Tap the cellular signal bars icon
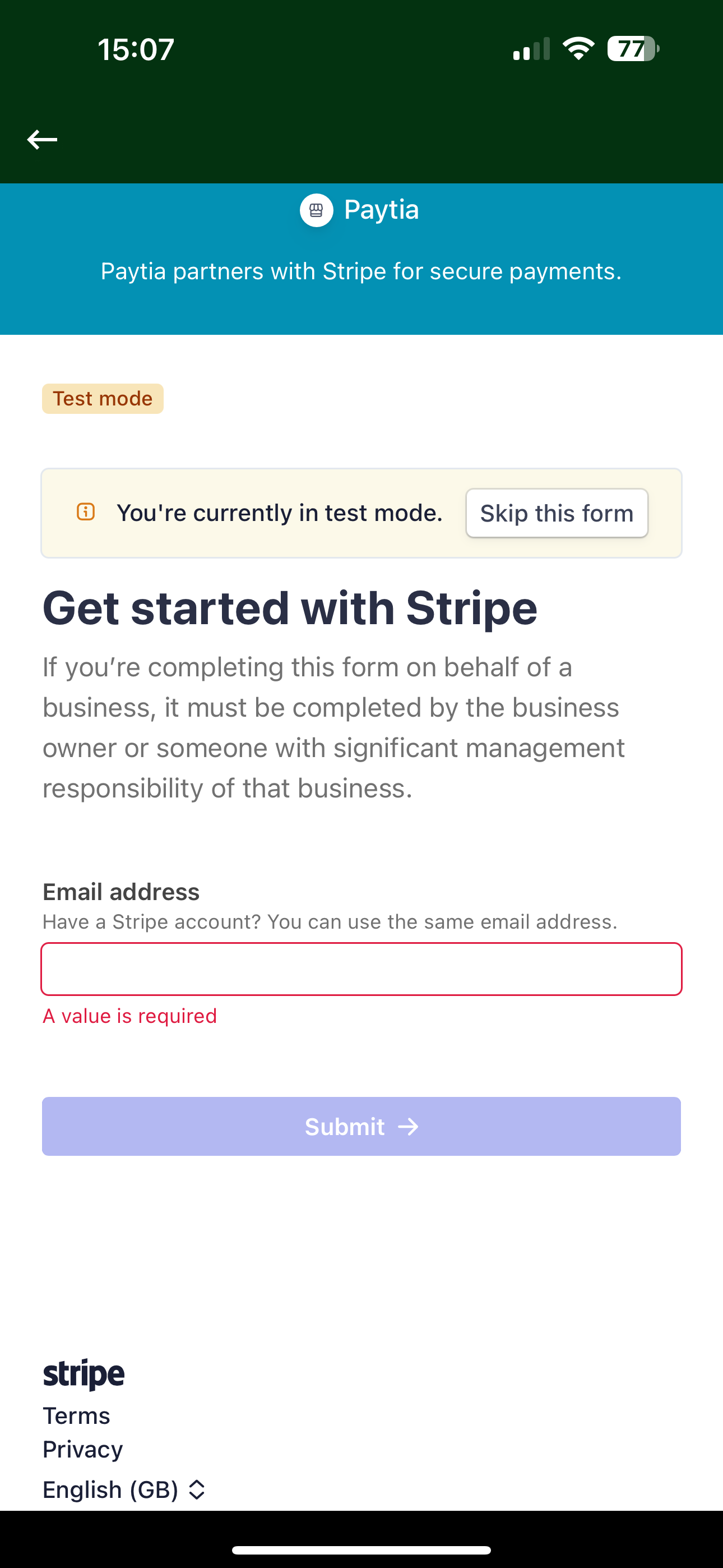The image size is (723, 1568). [x=531, y=49]
